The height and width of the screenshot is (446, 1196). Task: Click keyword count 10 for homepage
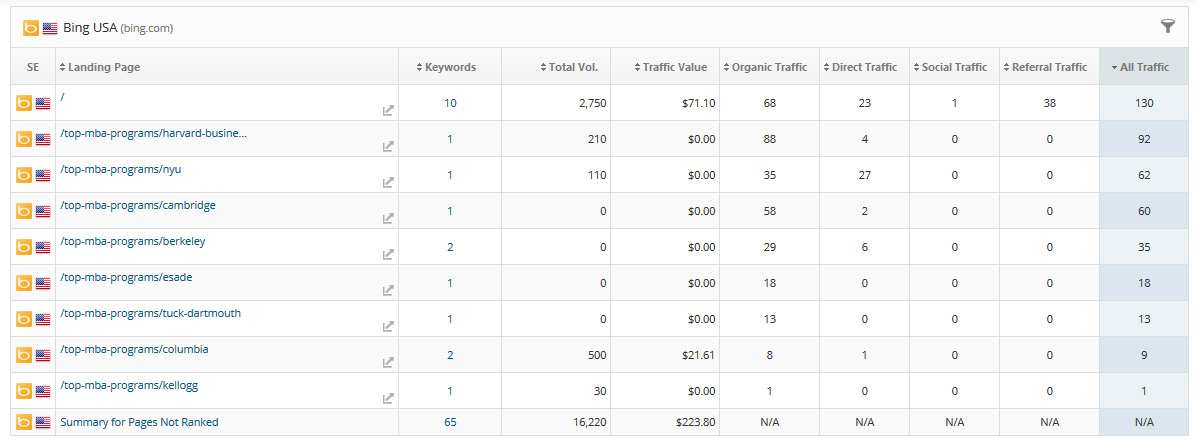coord(450,103)
